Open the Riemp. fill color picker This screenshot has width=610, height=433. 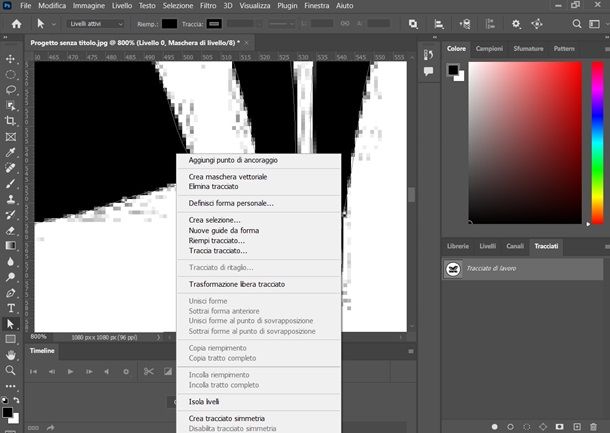(x=169, y=24)
